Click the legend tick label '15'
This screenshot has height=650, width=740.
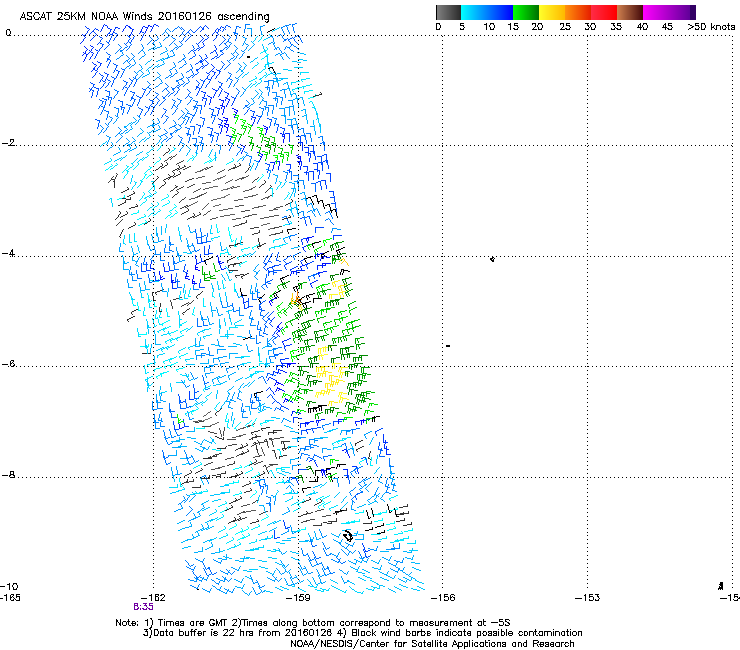click(x=513, y=27)
